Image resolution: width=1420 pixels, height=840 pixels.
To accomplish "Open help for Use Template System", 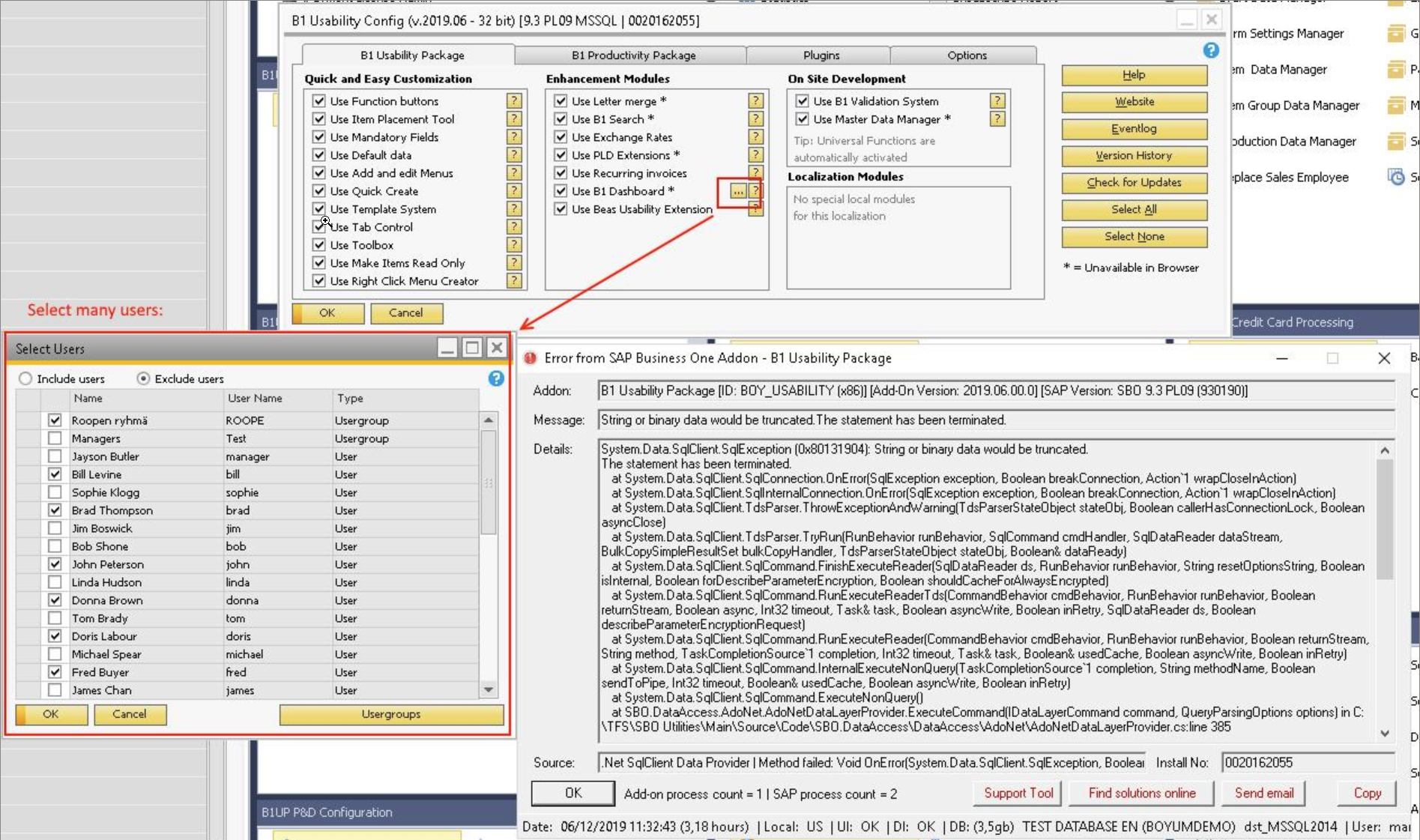I will click(x=514, y=208).
